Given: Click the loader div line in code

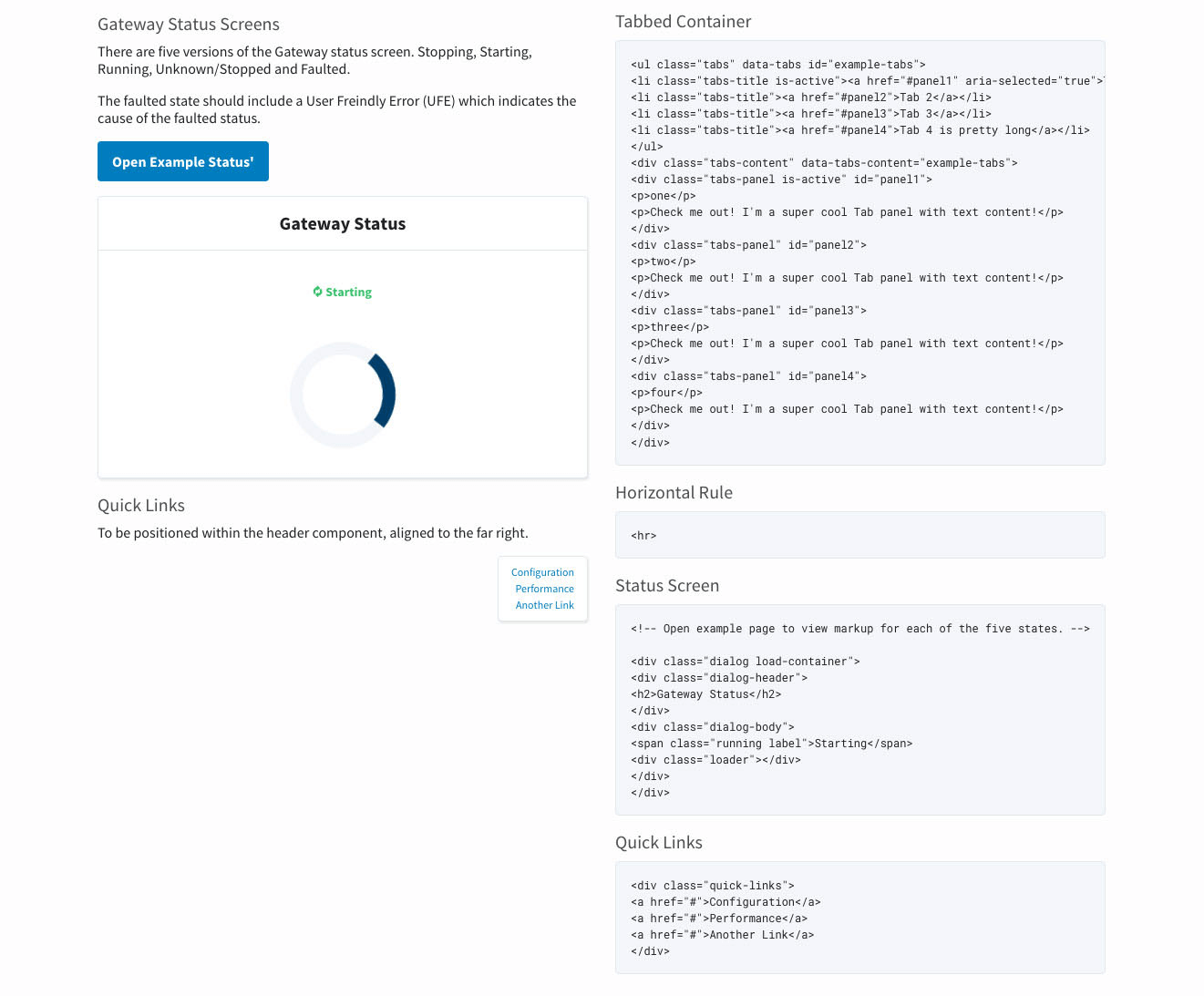Looking at the screenshot, I should (715, 760).
